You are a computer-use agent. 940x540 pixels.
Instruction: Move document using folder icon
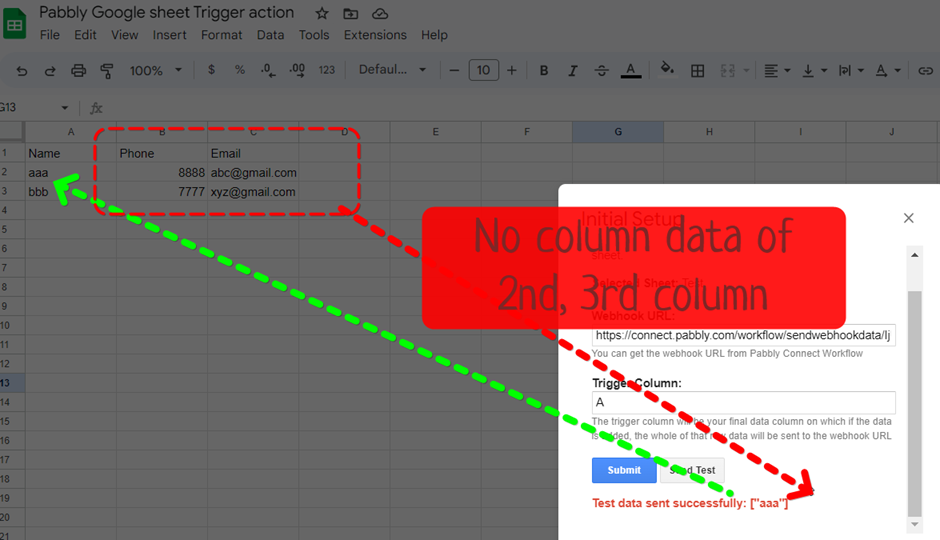(x=351, y=13)
